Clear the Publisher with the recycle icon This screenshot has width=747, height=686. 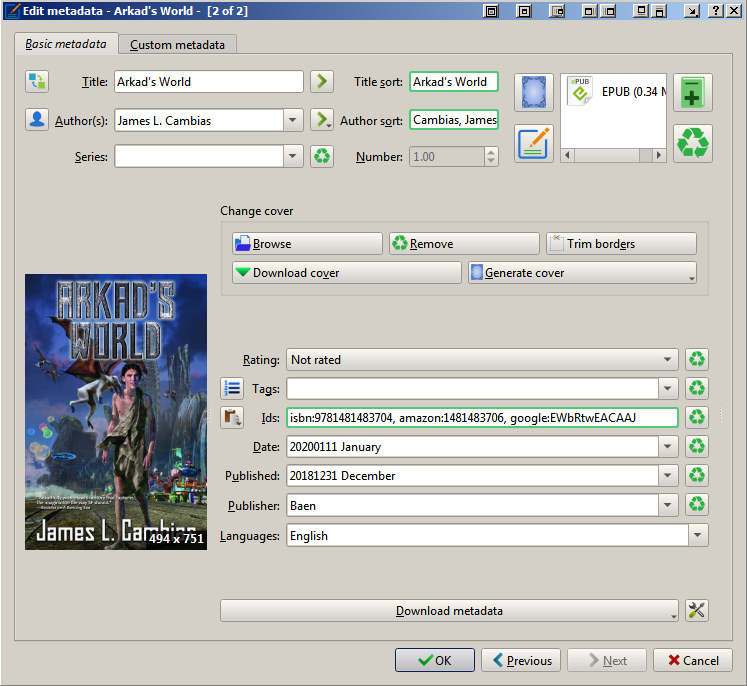click(697, 504)
